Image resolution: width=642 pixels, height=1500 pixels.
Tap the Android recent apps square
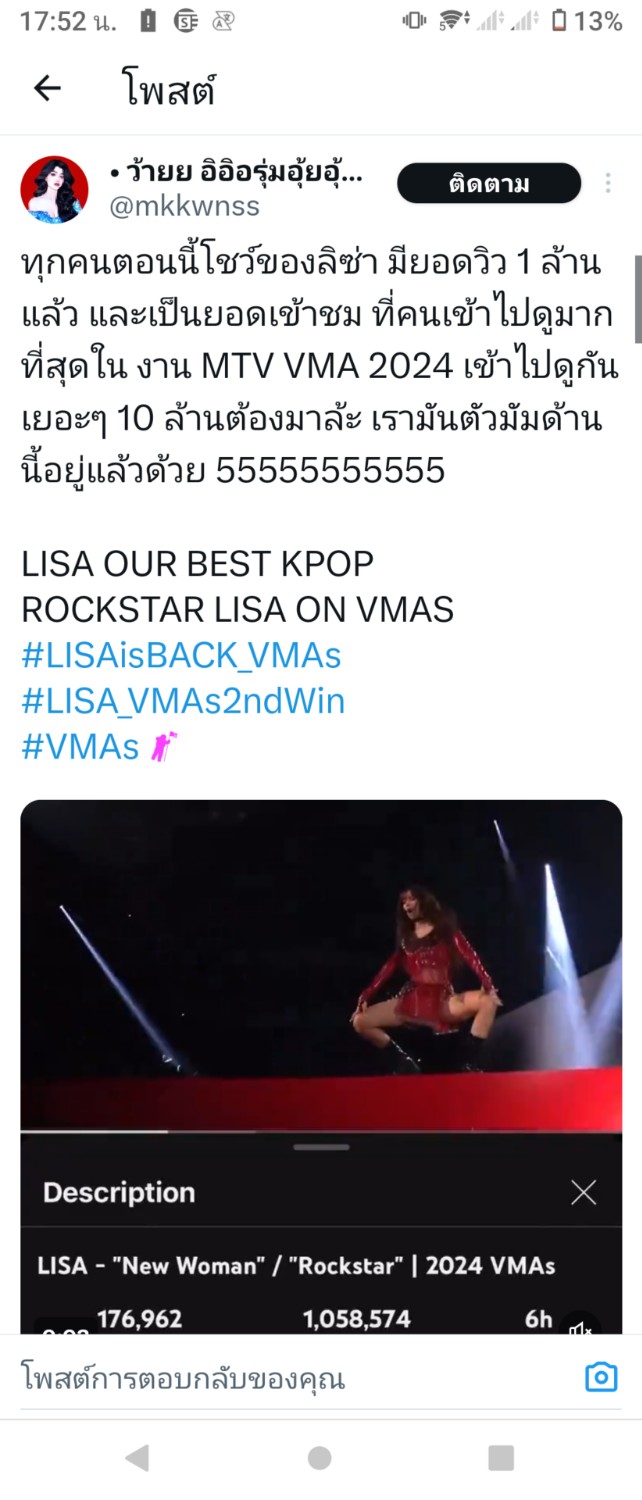pos(501,1458)
